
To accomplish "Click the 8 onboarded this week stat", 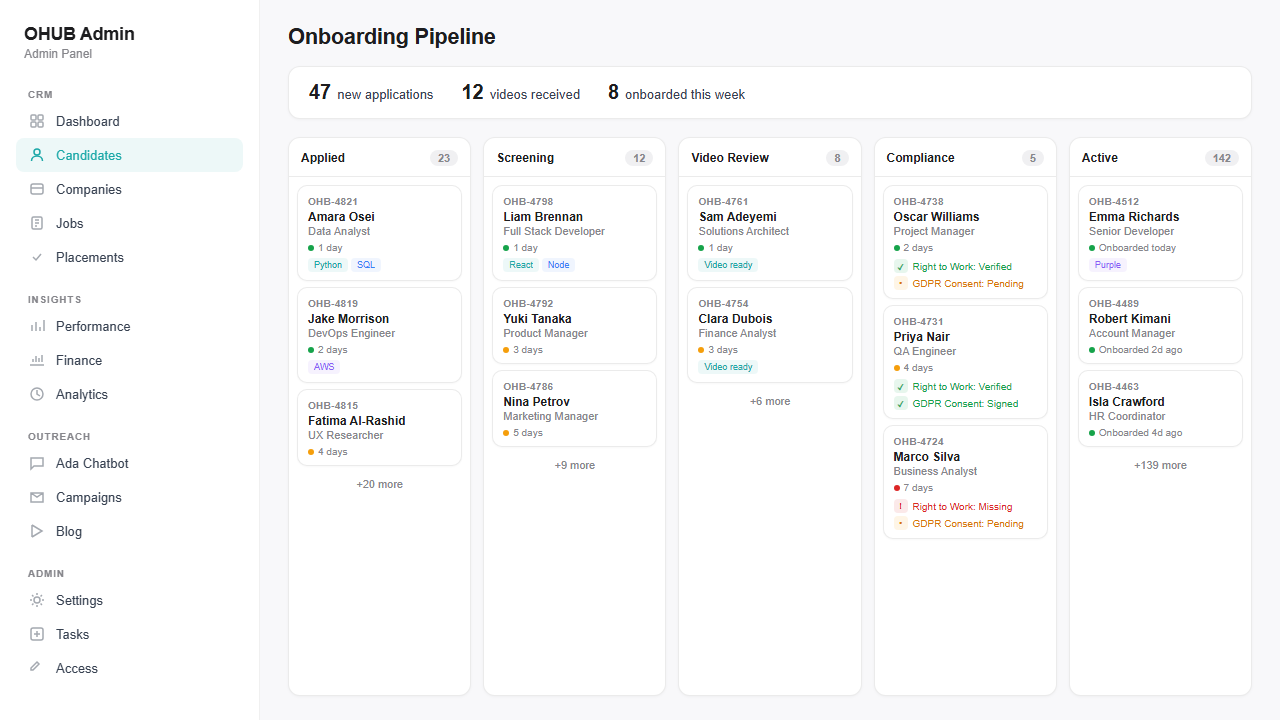I will [x=677, y=93].
